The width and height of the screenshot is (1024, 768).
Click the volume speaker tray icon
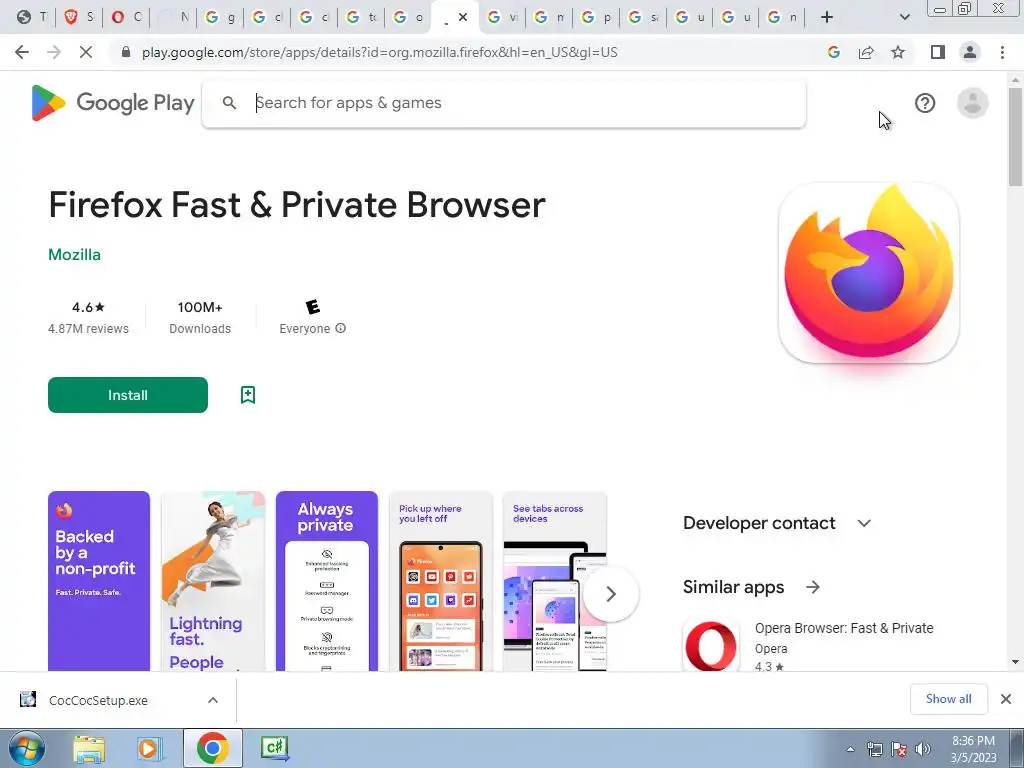923,749
